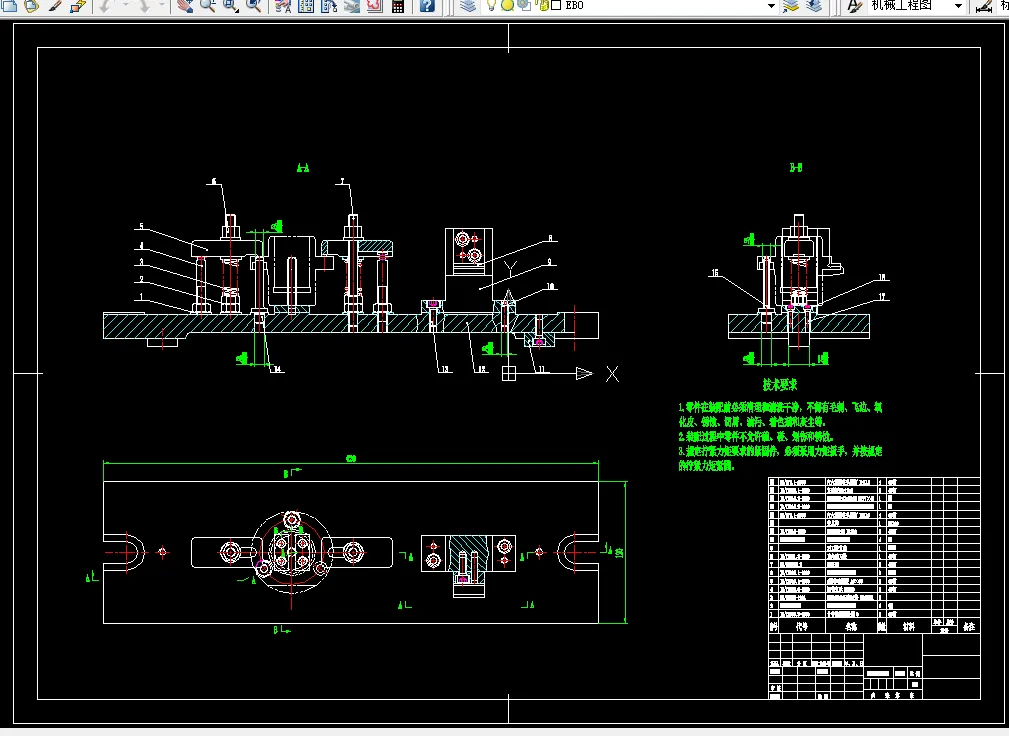Restore the previous layer state

(x=814, y=6)
